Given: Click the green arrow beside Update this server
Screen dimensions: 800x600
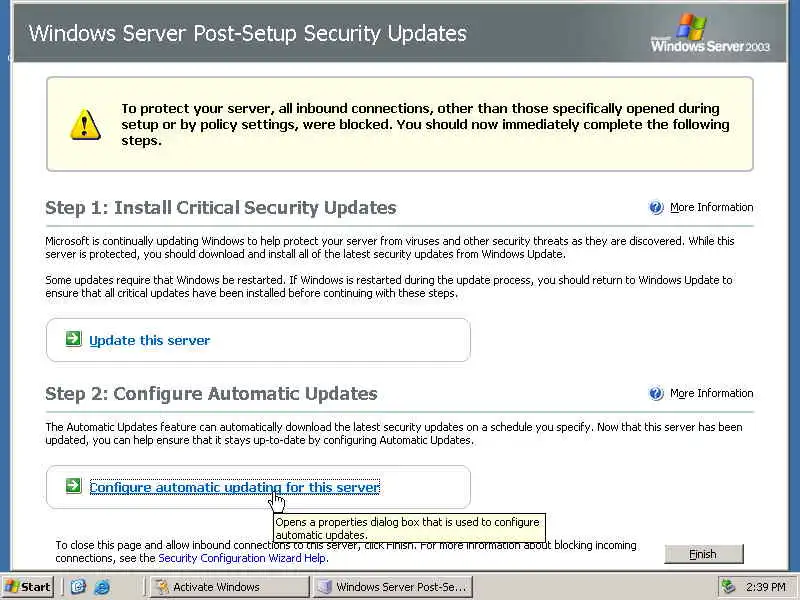Looking at the screenshot, I should coord(73,339).
